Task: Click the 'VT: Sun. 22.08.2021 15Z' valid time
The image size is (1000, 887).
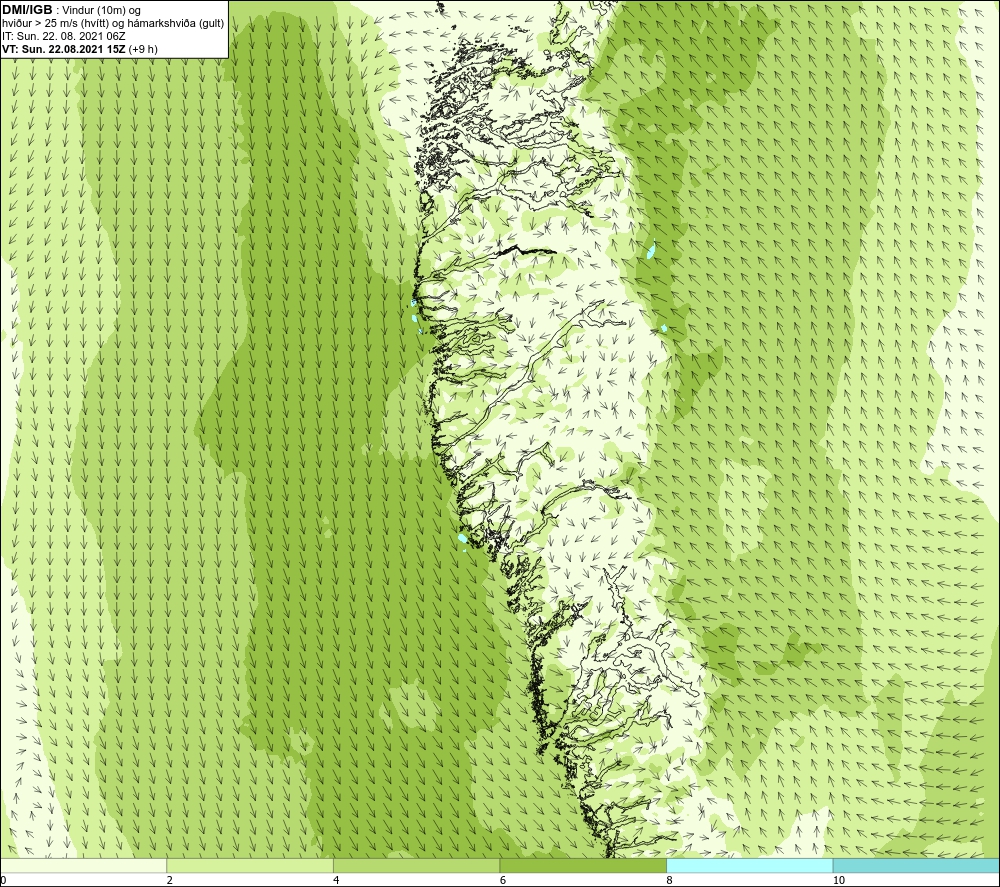Action: pos(64,49)
